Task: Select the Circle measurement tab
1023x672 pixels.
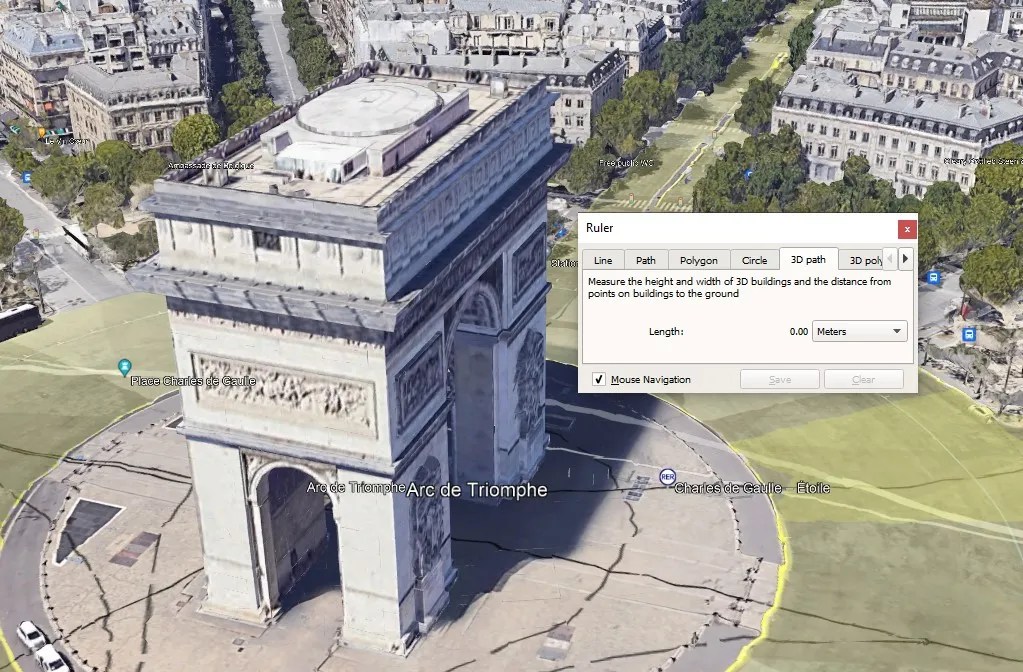Action: pyautogui.click(x=754, y=260)
